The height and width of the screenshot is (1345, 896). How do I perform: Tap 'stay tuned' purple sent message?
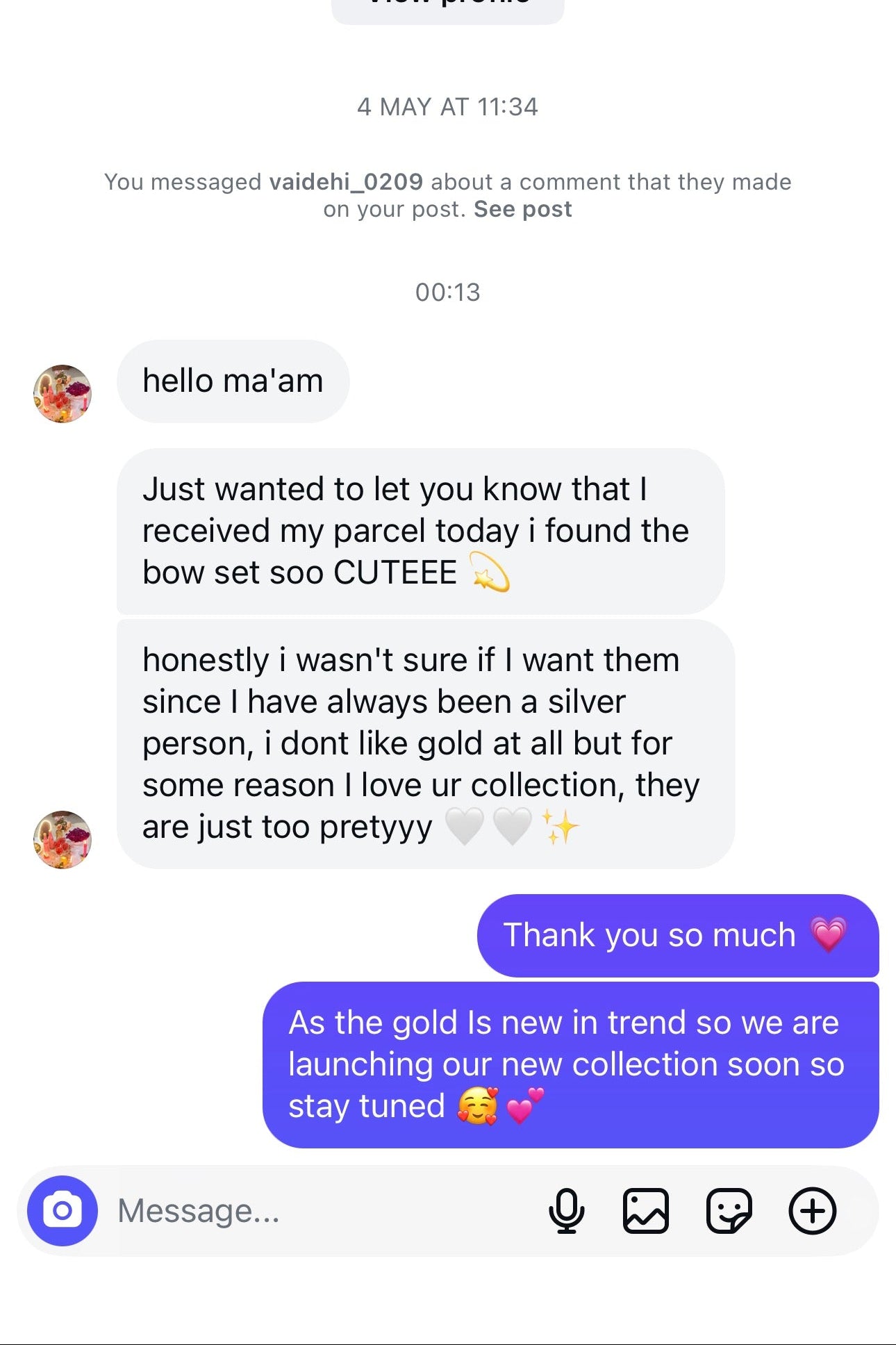tap(570, 1064)
